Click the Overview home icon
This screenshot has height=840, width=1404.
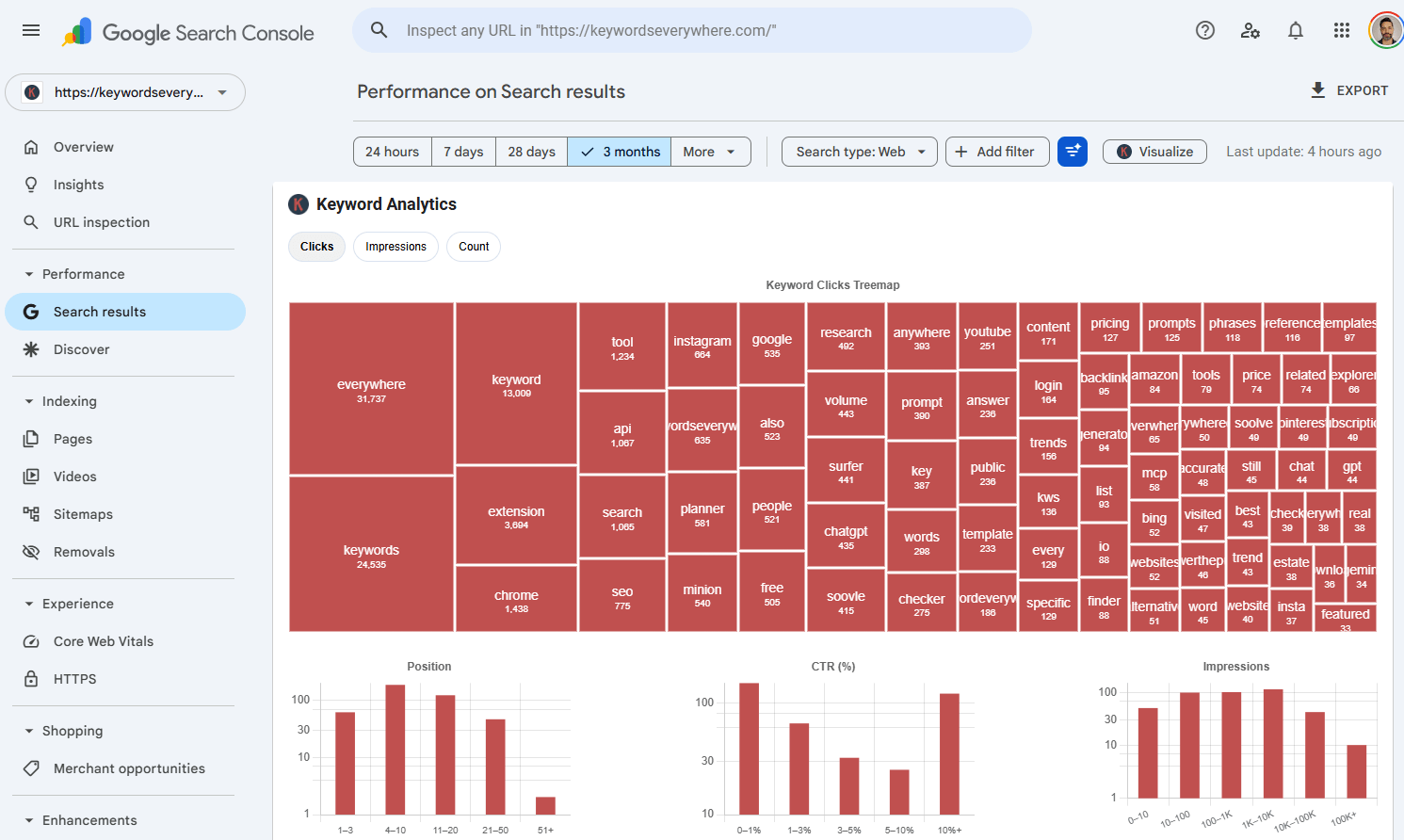(31, 147)
